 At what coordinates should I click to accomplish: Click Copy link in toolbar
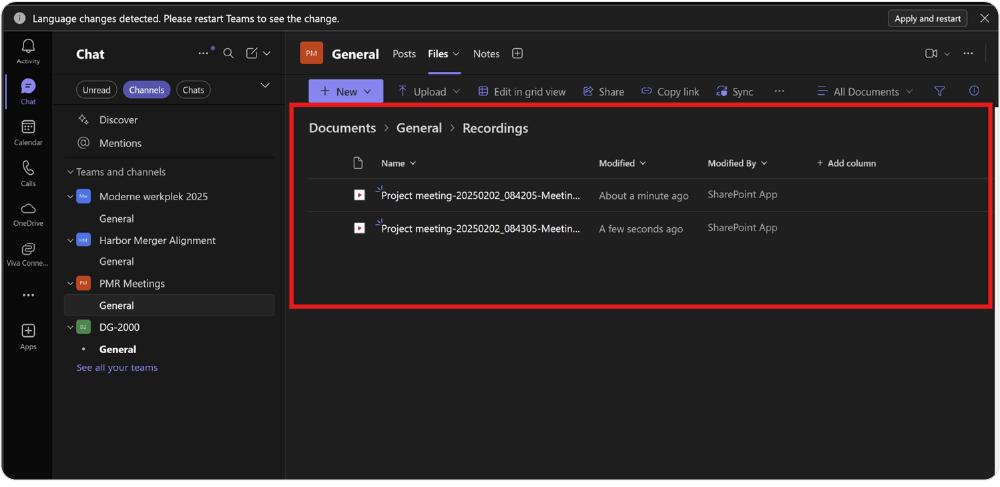670,92
